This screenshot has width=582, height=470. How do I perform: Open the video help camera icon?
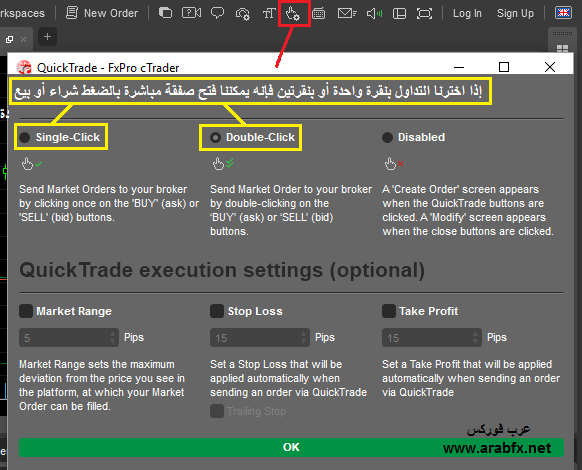click(191, 13)
